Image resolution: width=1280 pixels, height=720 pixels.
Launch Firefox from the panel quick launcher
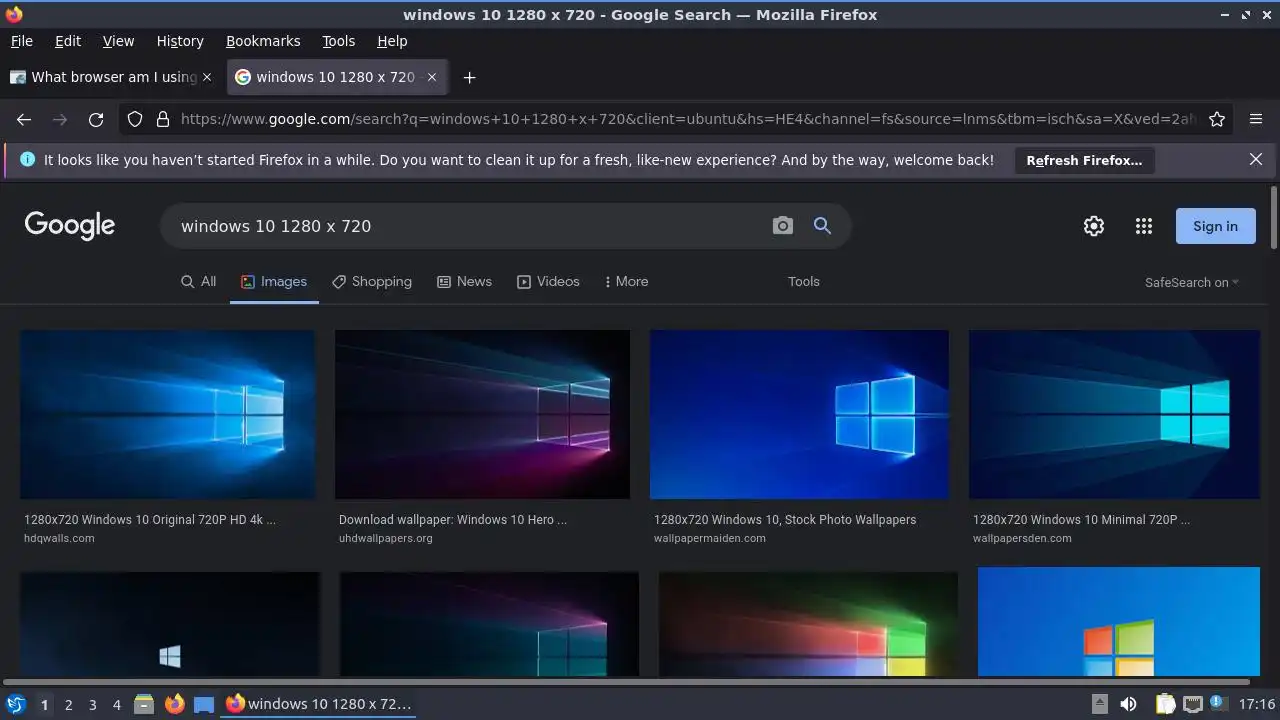[174, 704]
